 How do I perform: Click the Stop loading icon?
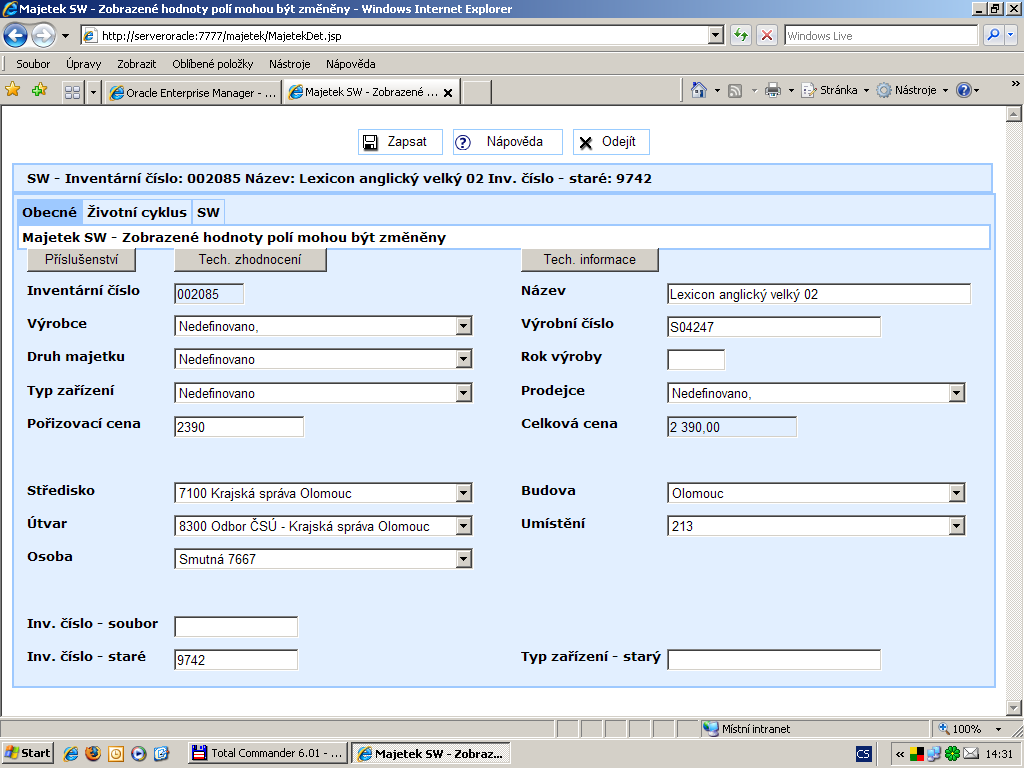click(767, 35)
